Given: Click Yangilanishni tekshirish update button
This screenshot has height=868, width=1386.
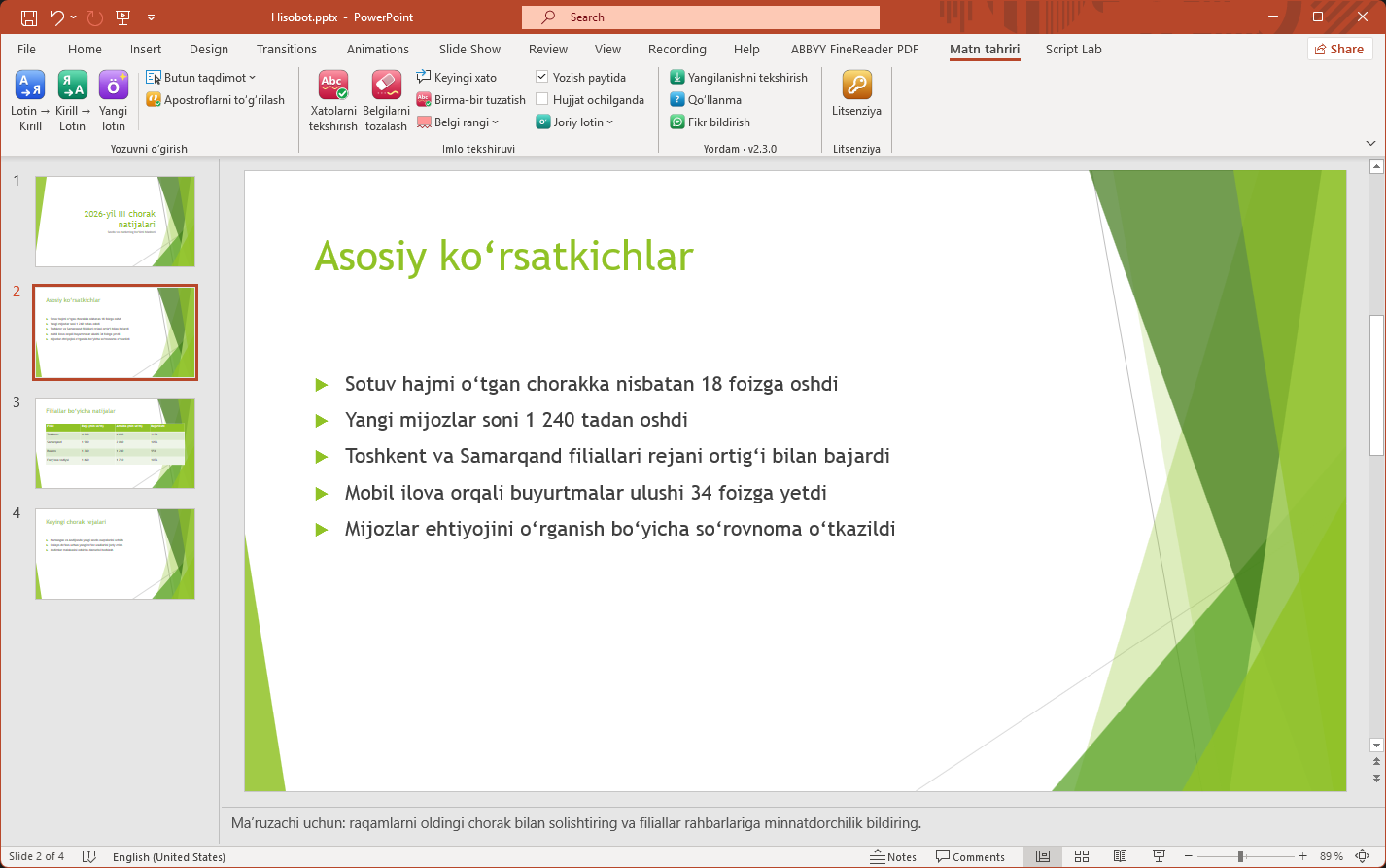Looking at the screenshot, I should 739,77.
